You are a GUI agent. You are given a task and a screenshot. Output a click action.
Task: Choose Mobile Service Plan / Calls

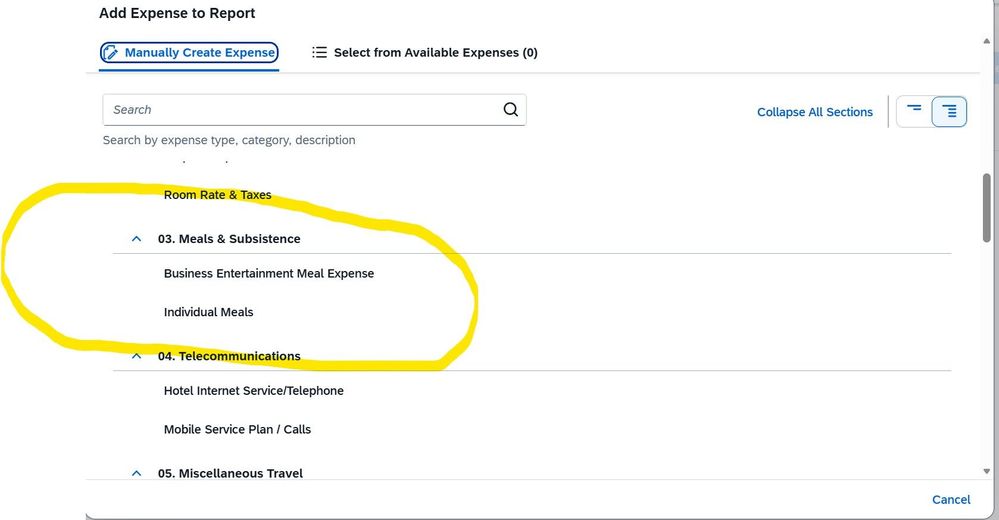237,430
